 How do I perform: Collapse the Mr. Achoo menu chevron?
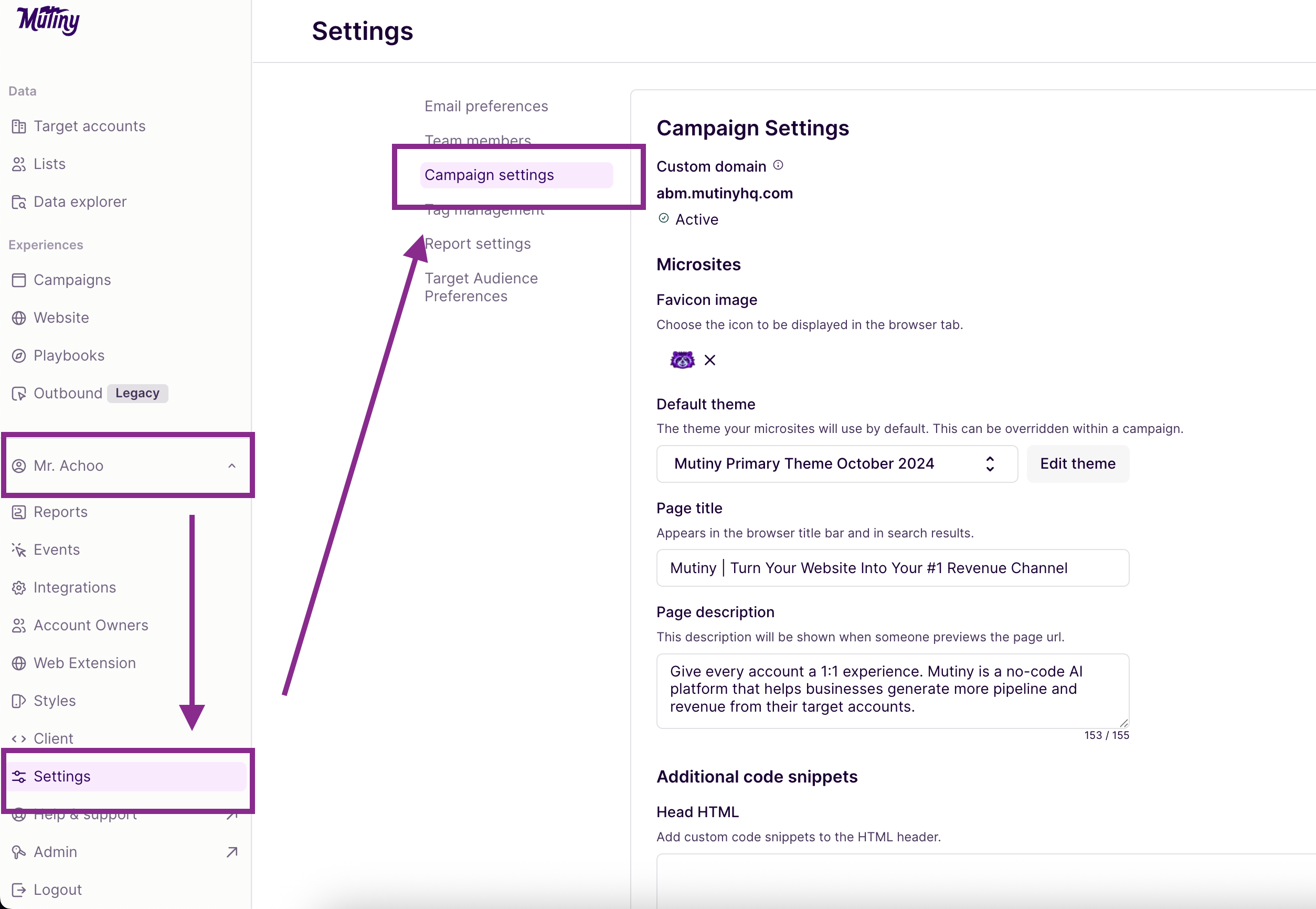232,466
